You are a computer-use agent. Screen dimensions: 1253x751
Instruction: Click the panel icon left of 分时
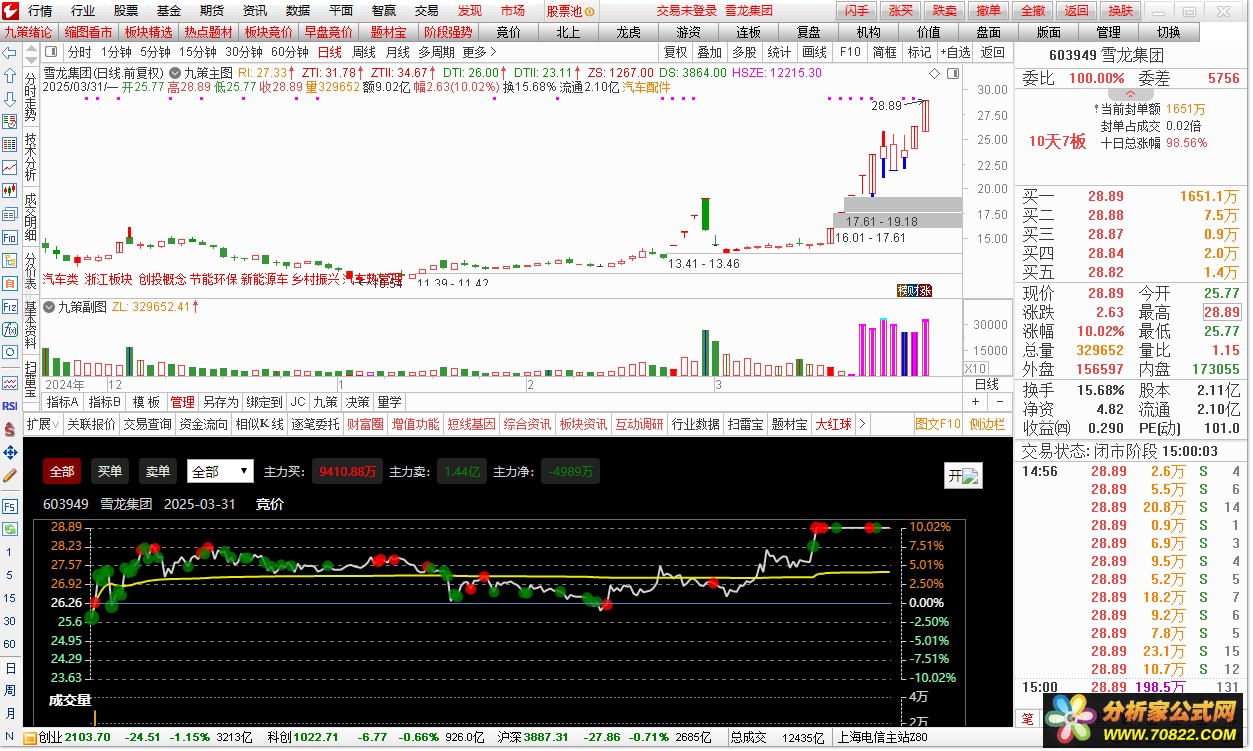click(53, 52)
